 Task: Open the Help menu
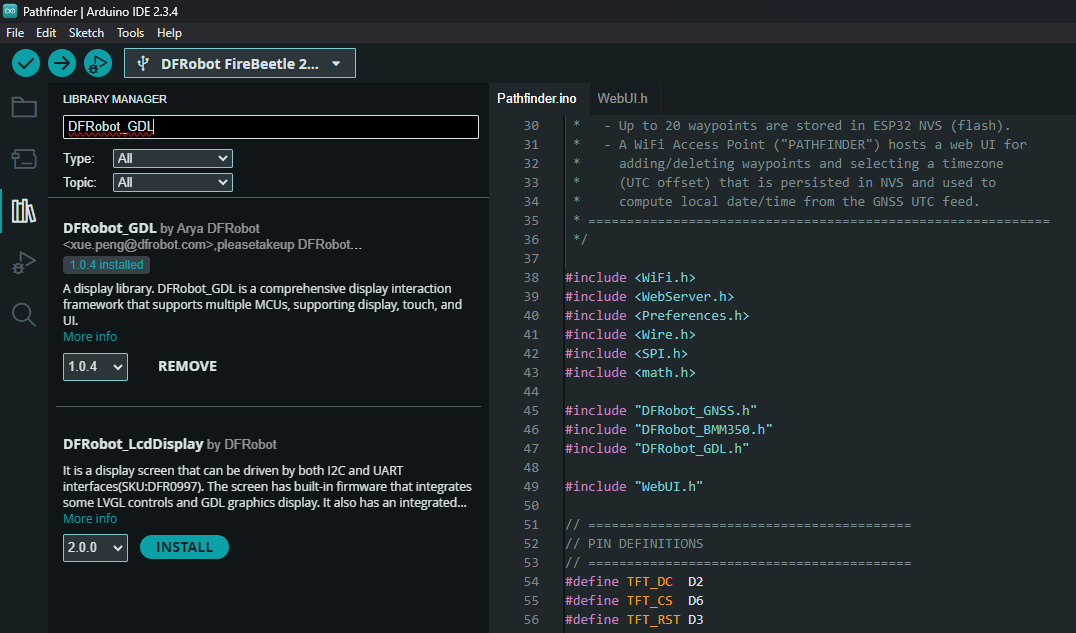[x=169, y=33]
